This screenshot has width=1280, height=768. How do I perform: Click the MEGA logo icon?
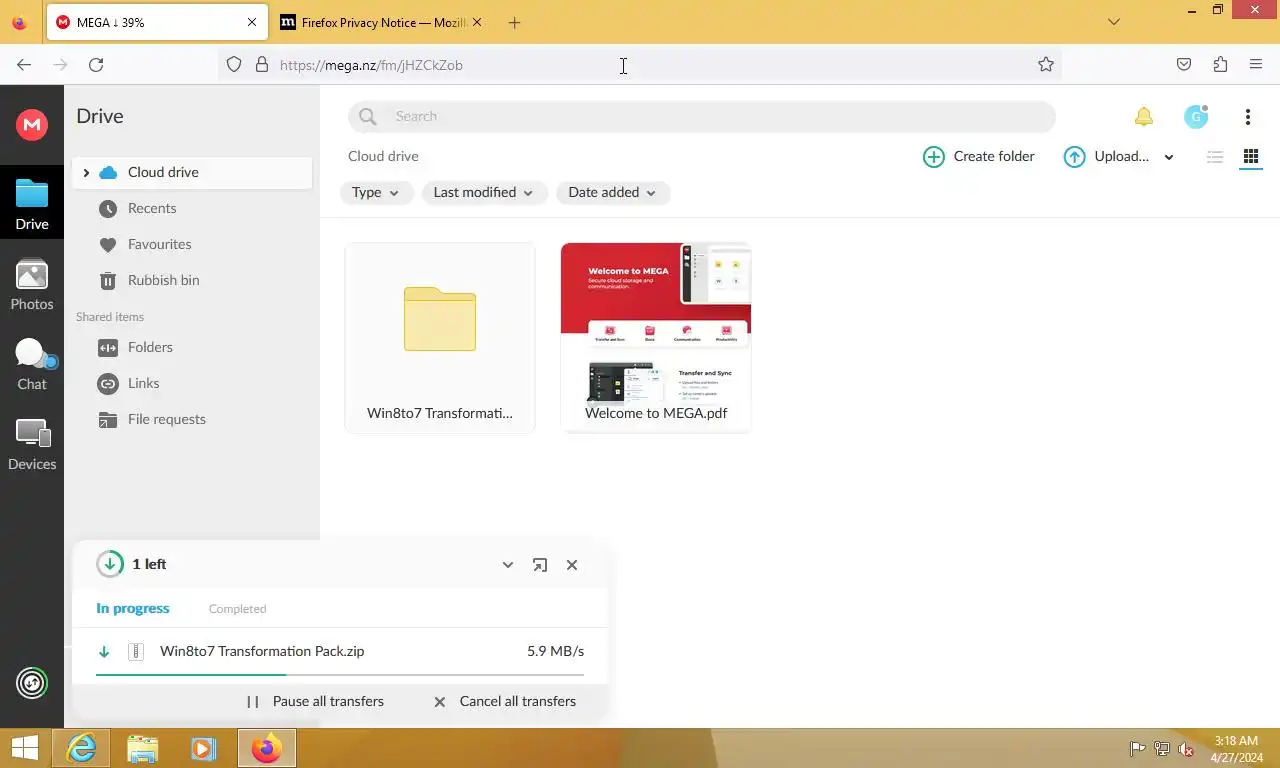[32, 124]
